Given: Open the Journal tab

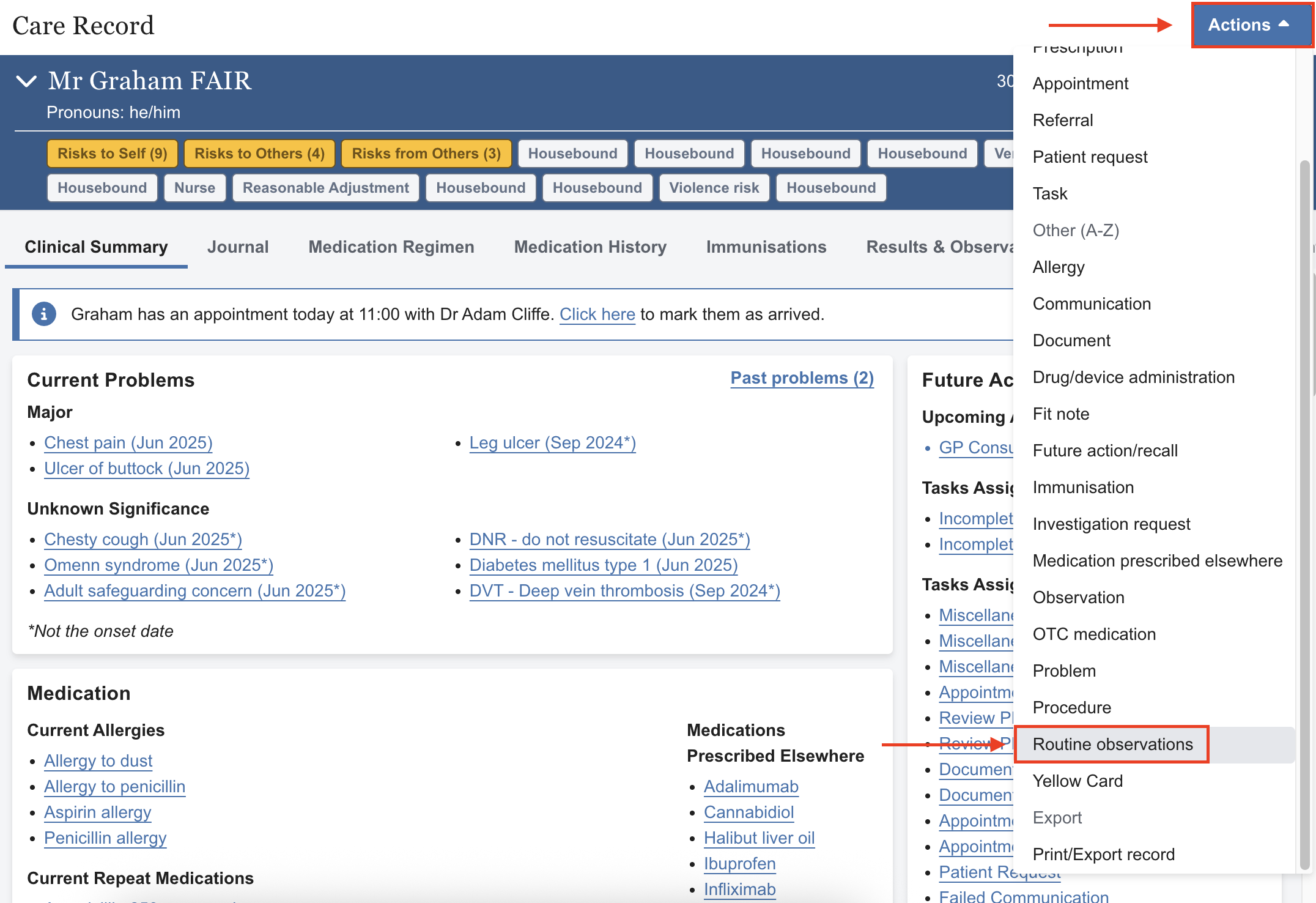Looking at the screenshot, I should coord(237,247).
